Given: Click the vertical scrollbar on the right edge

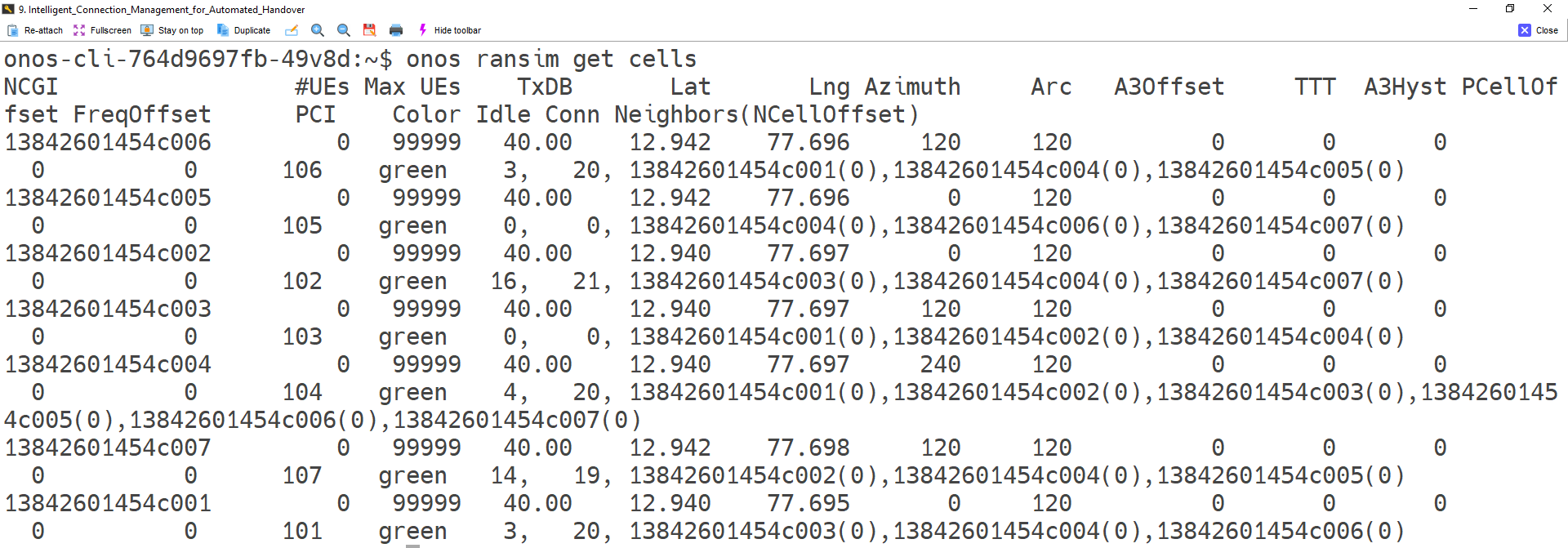Looking at the screenshot, I should (1564, 286).
